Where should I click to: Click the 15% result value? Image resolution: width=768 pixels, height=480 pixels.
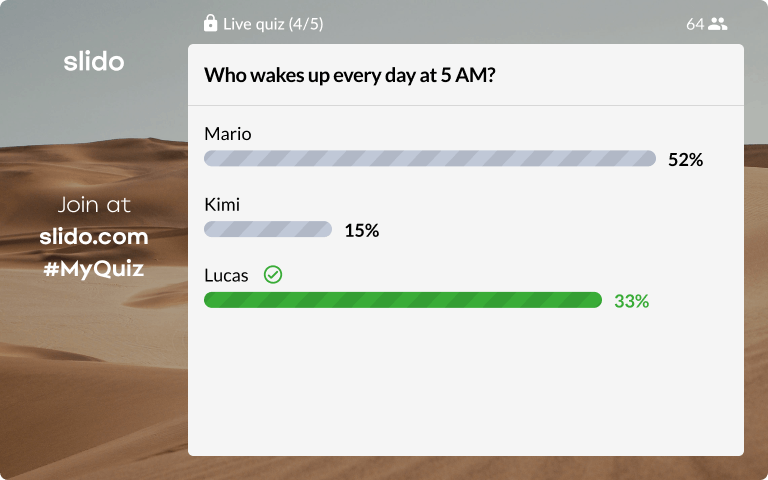pyautogui.click(x=362, y=230)
